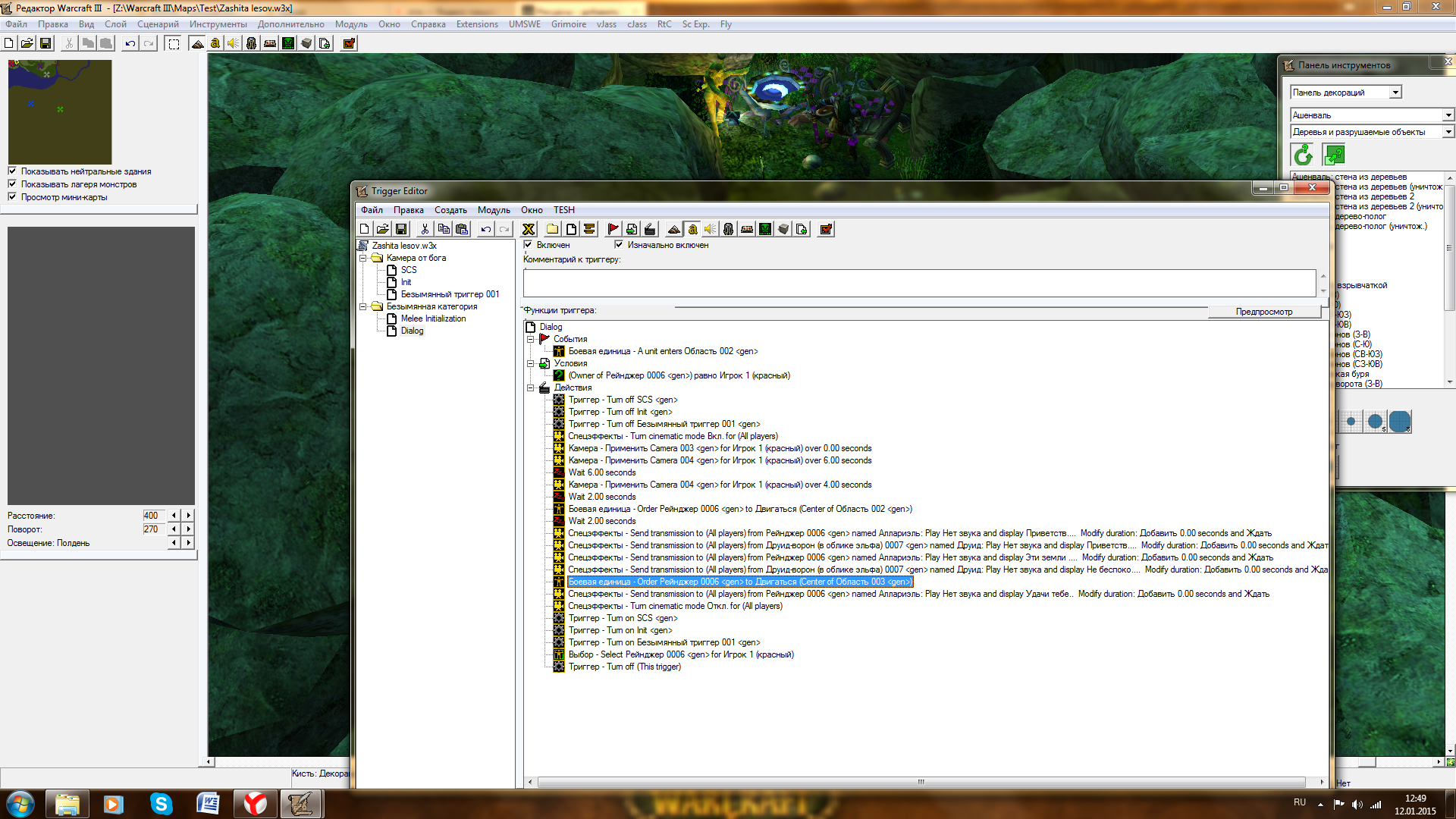Uncheck the 'Включен' trigger checkbox
Image resolution: width=1456 pixels, height=819 pixels.
pos(529,244)
